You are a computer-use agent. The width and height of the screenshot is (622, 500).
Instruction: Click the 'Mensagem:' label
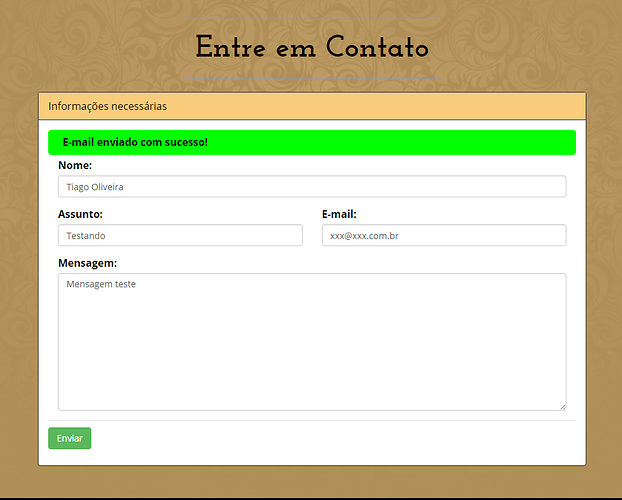click(x=87, y=263)
